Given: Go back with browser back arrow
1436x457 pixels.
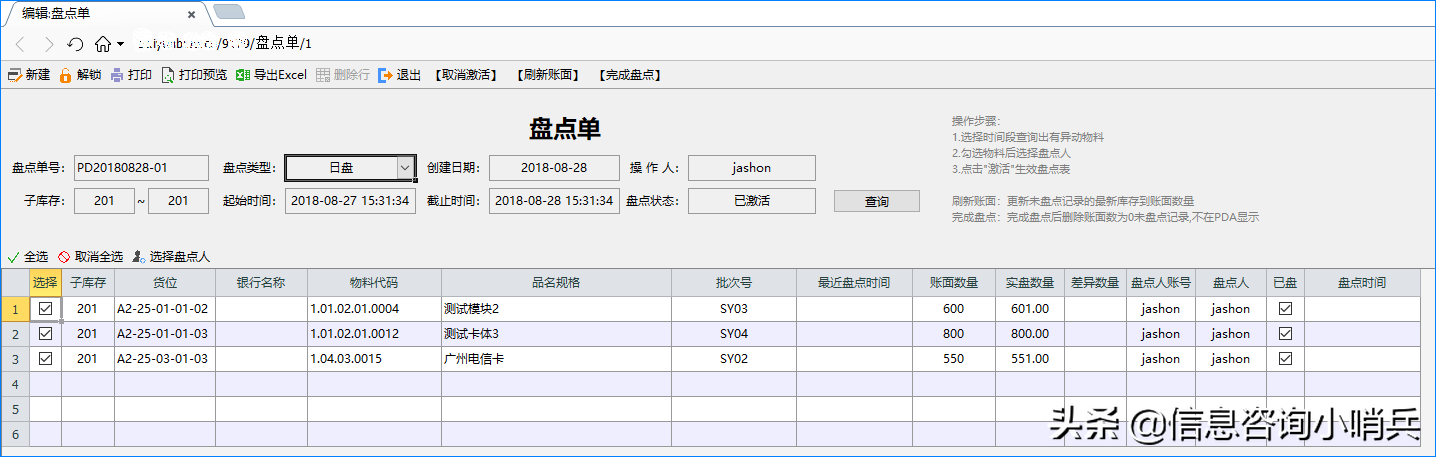Looking at the screenshot, I should 20,44.
